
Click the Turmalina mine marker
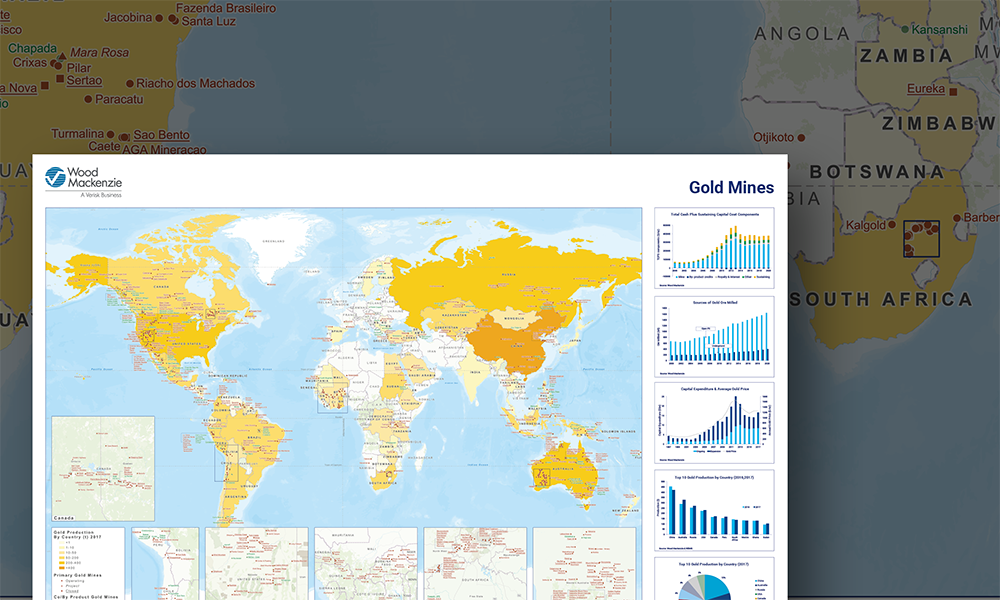[x=111, y=134]
